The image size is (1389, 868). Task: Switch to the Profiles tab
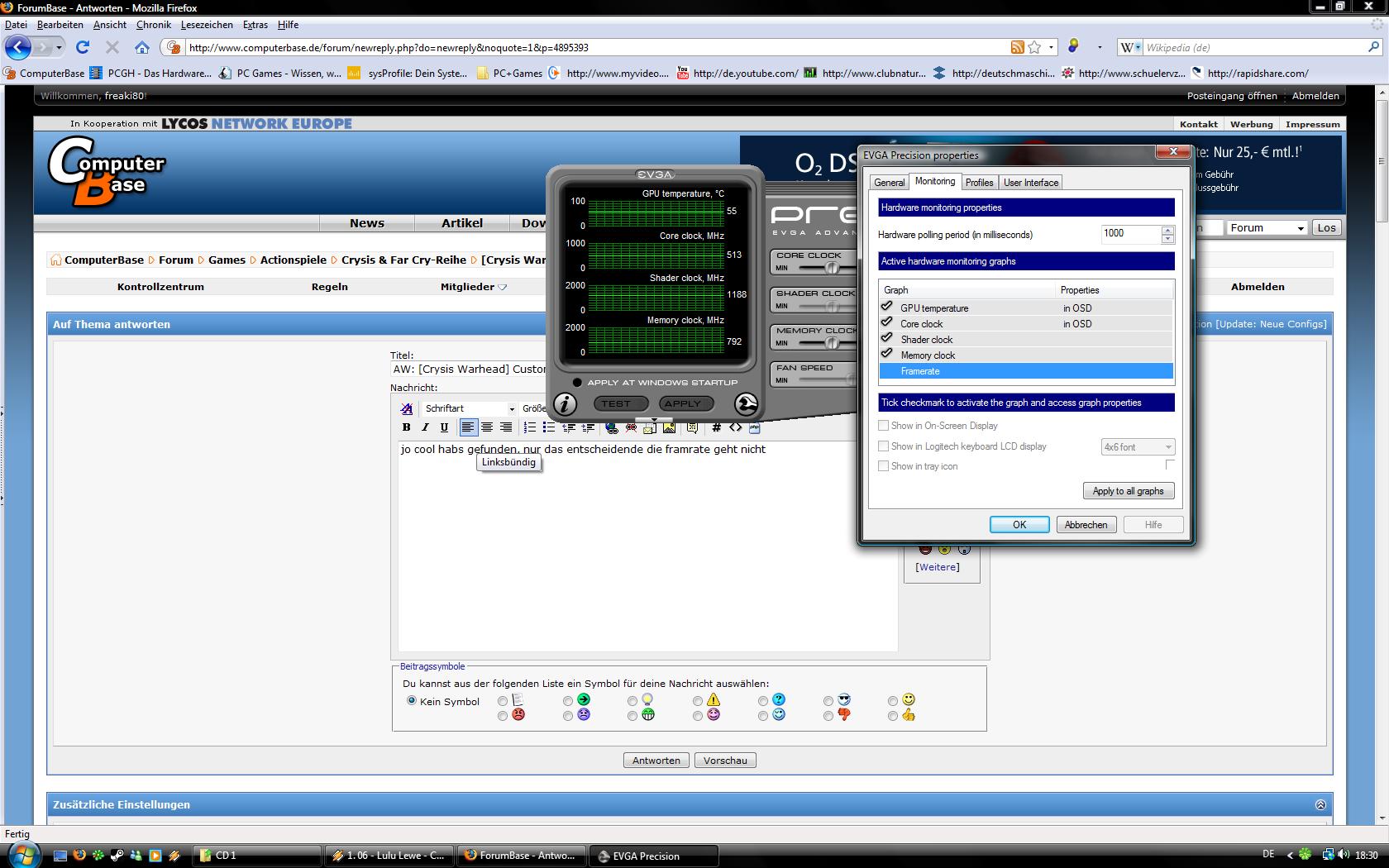coord(980,183)
